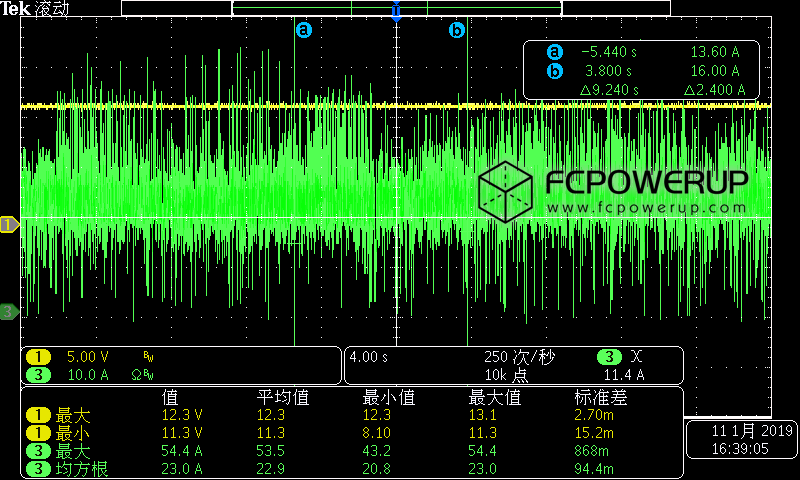Click the 22.9 RMS average cell
Screen dimensions: 800x480
tap(271, 469)
